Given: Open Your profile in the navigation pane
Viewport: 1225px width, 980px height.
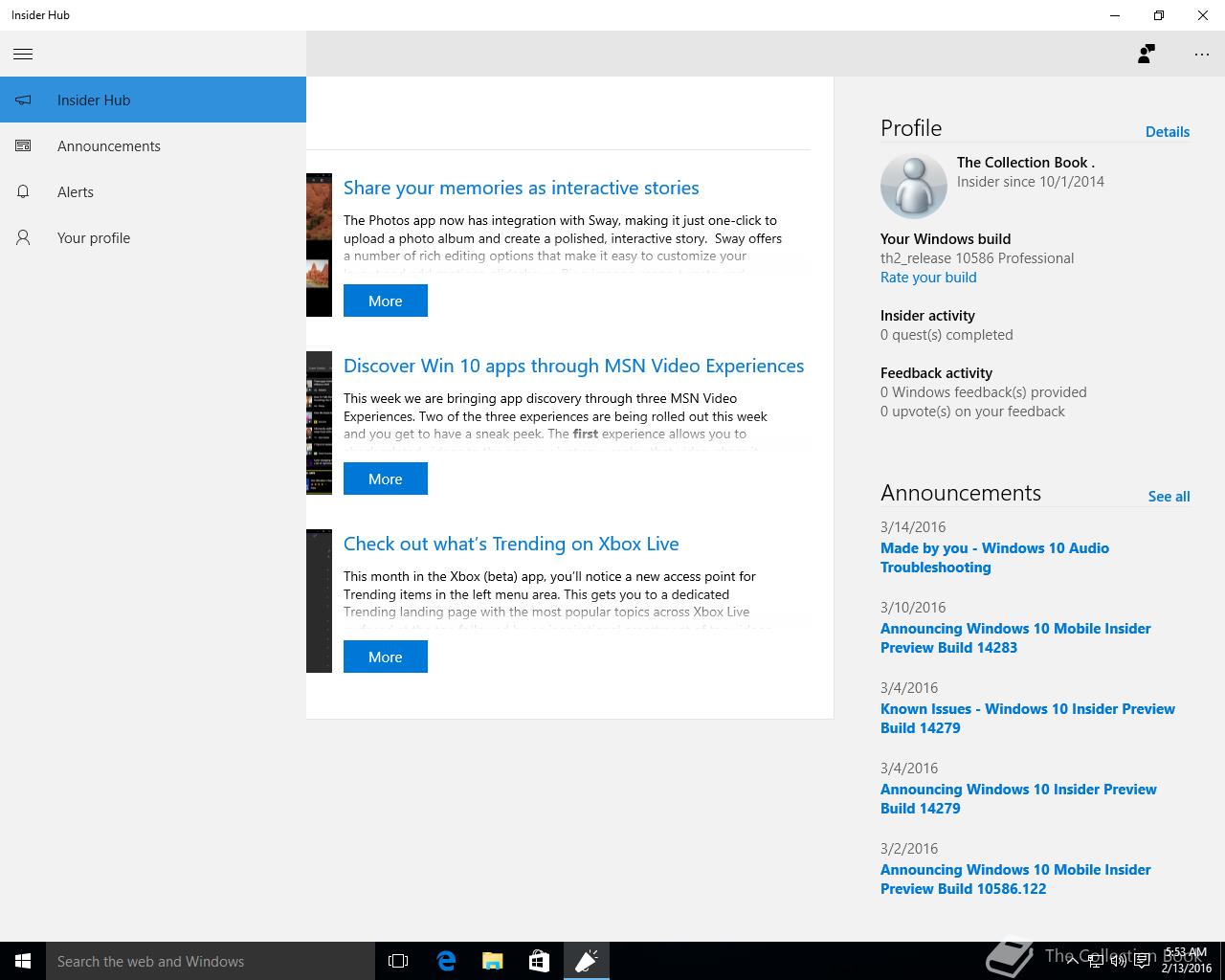Looking at the screenshot, I should tap(153, 237).
